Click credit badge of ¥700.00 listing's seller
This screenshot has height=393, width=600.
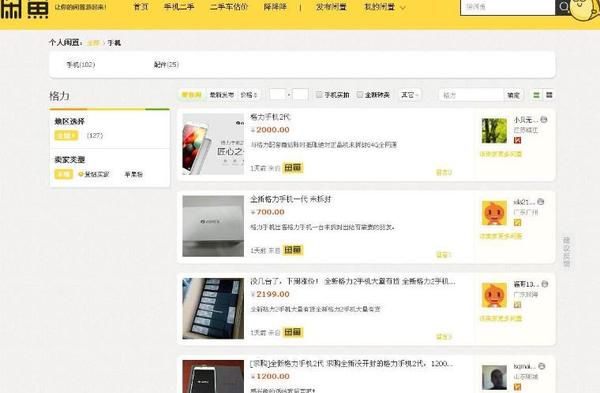point(517,222)
